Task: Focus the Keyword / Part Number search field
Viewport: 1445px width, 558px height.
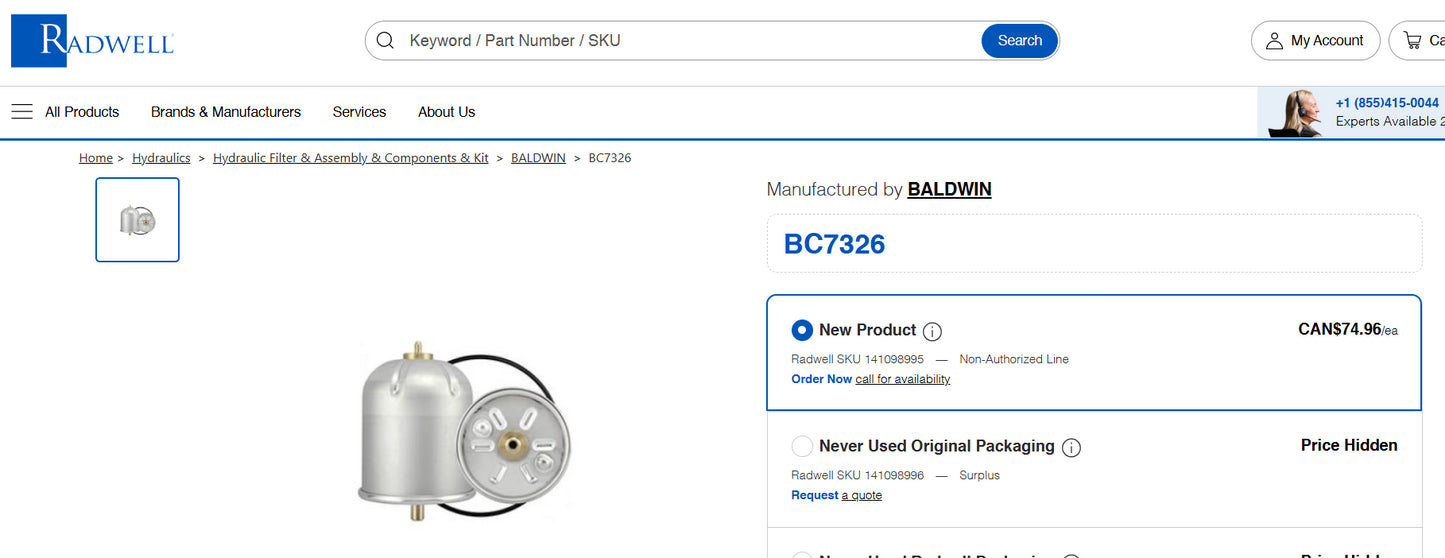Action: [690, 41]
